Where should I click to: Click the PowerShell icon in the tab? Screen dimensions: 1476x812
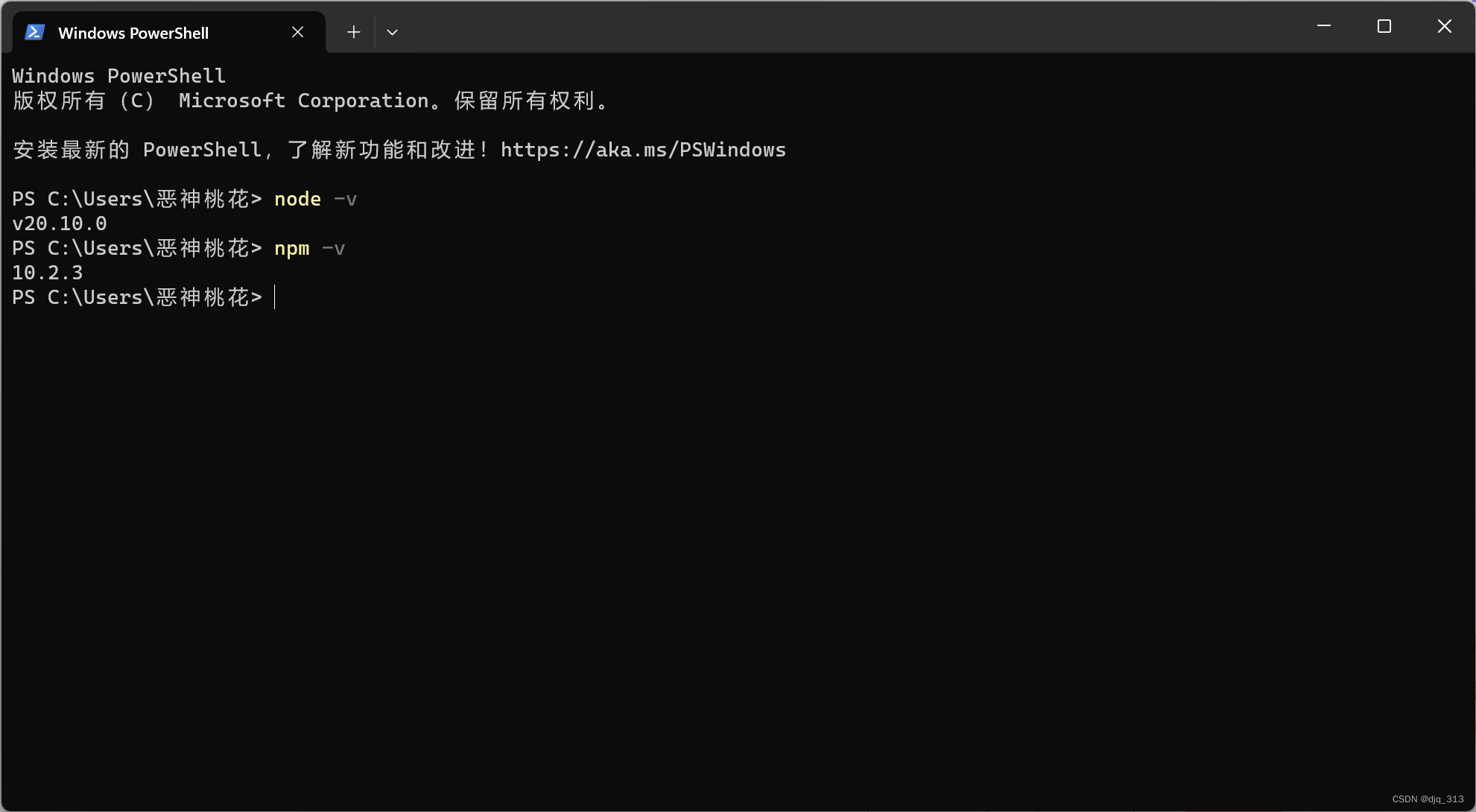pos(35,33)
